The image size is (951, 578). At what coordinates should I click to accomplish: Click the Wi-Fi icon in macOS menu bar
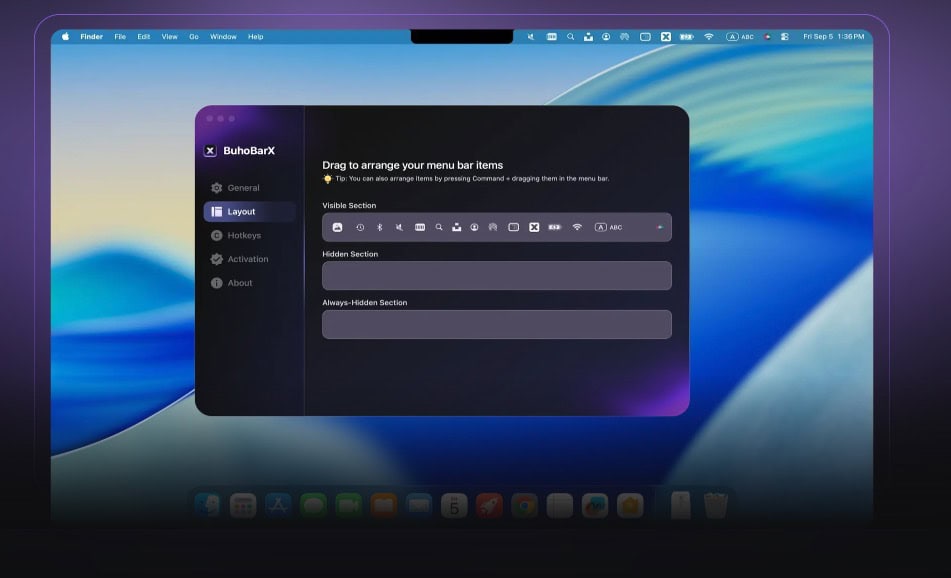709,37
